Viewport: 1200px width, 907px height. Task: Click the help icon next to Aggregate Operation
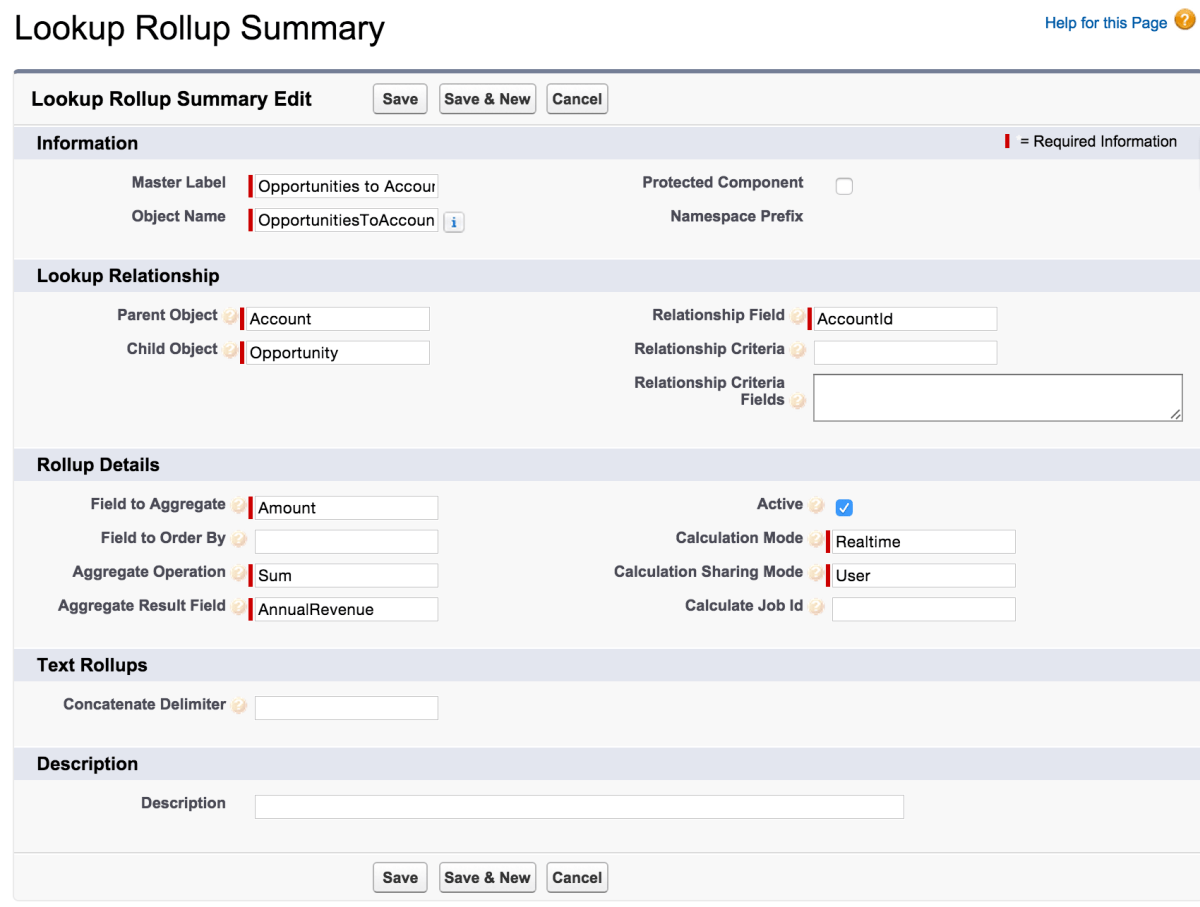239,575
